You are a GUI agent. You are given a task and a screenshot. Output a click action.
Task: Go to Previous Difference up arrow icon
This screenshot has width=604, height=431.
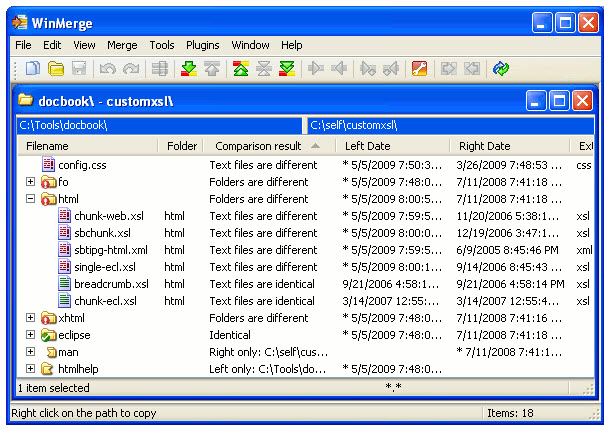(212, 69)
